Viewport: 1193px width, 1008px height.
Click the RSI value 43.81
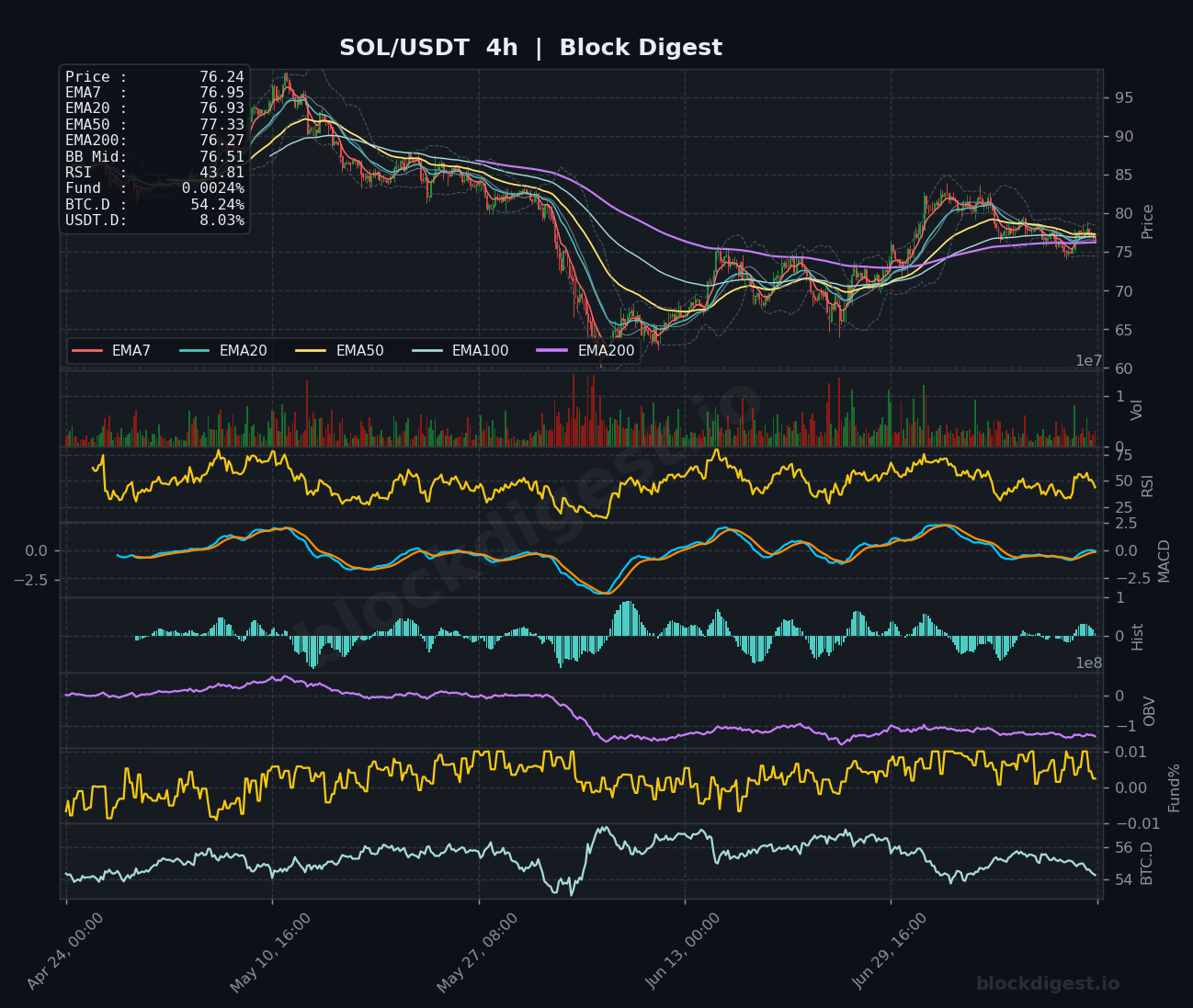point(222,173)
